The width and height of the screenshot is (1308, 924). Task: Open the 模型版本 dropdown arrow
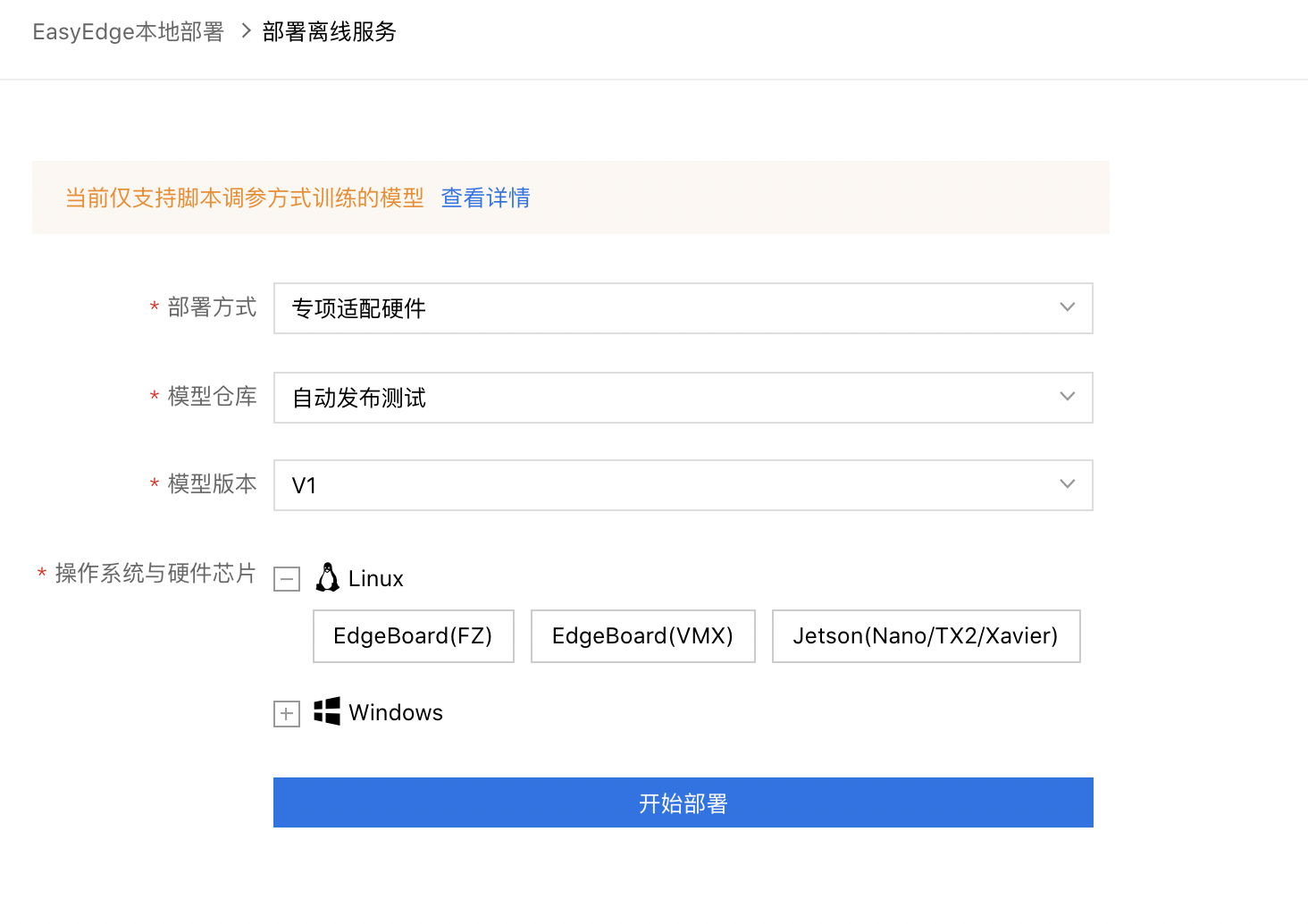point(1067,484)
